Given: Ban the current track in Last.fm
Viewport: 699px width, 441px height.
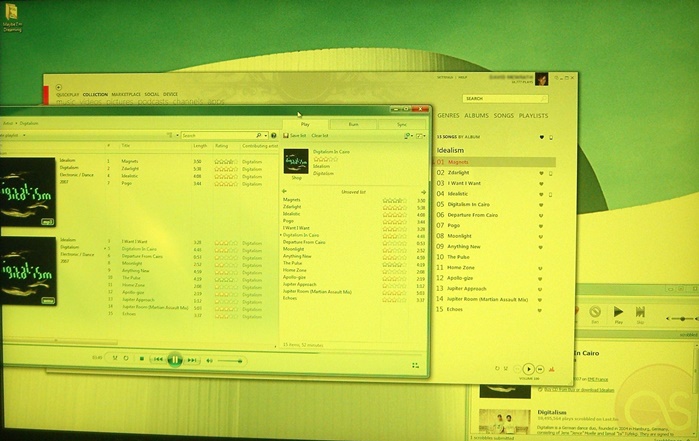Looking at the screenshot, I should click(x=595, y=313).
